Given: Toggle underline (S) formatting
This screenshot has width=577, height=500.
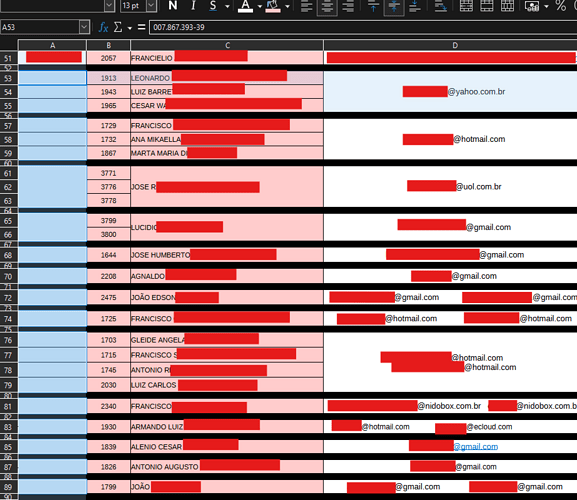Looking at the screenshot, I should click(213, 6).
